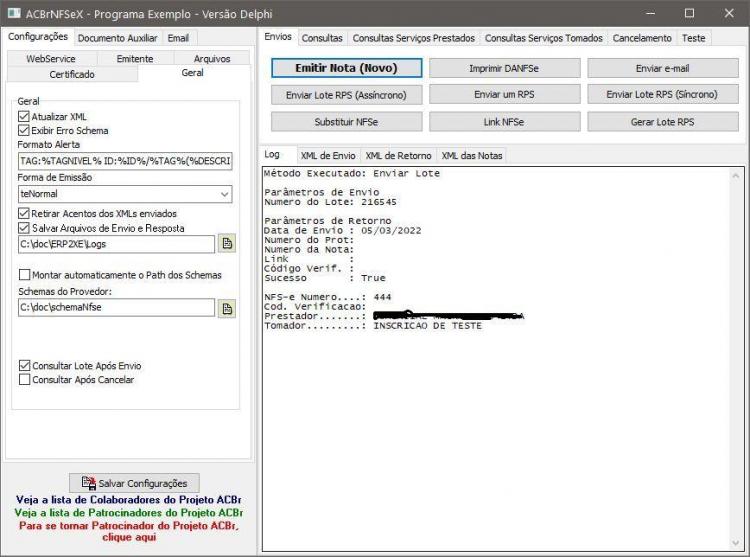Viewport: 750px width, 557px height.
Task: Open folder browser for Schemas do Provedor
Action: 227,308
